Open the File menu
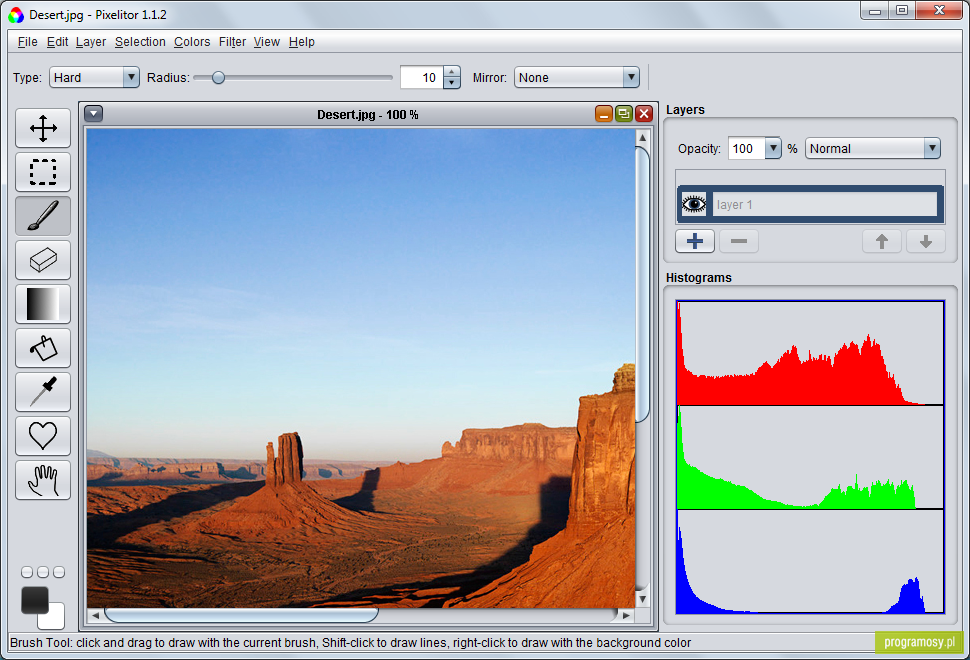 (27, 41)
